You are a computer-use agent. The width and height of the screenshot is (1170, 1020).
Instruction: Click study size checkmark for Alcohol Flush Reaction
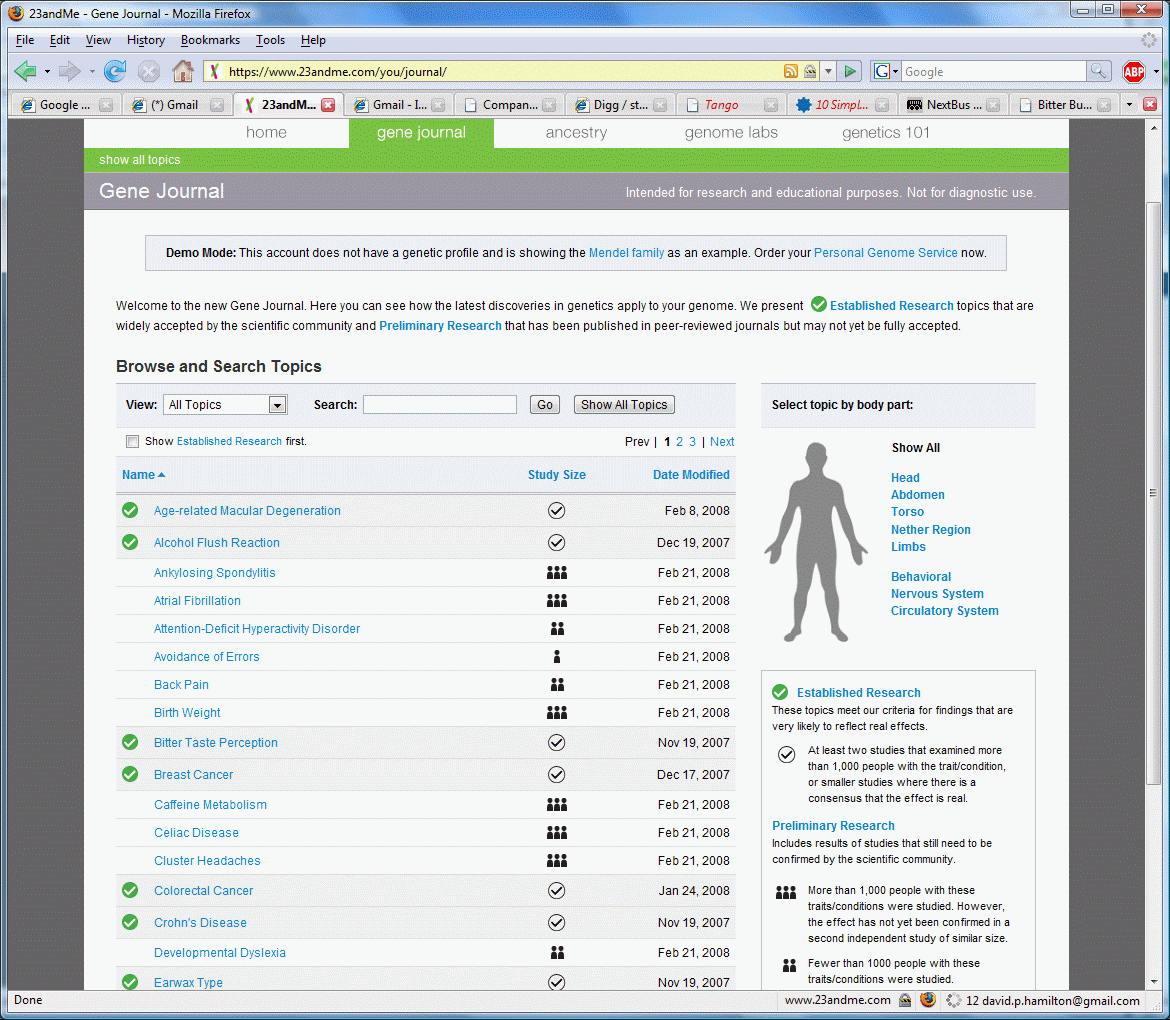click(556, 542)
